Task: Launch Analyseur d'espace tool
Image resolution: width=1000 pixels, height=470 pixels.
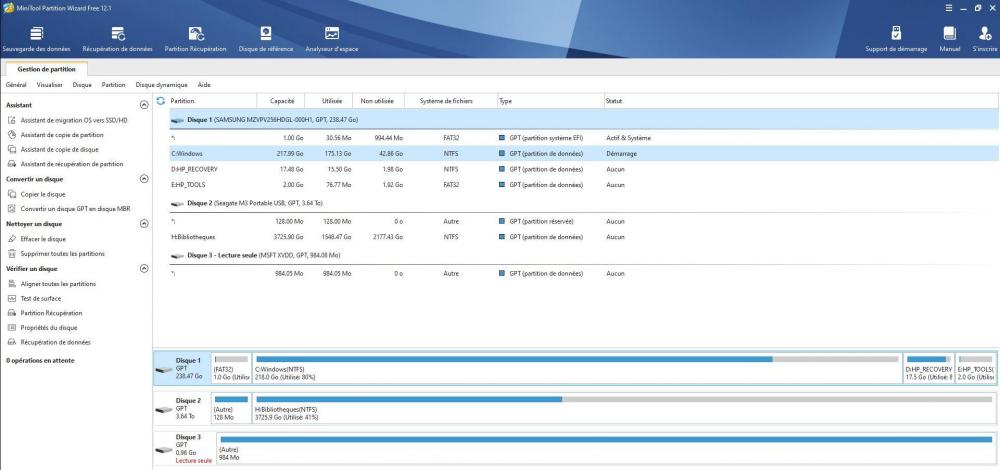Action: pos(331,39)
